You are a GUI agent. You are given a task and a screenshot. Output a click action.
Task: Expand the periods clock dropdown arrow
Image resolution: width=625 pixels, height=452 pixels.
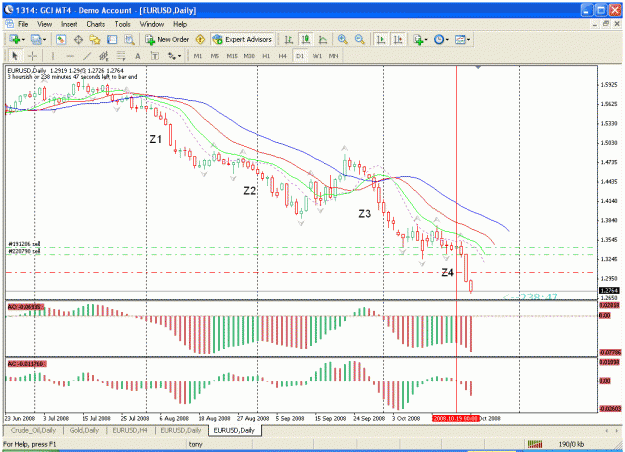[x=447, y=39]
